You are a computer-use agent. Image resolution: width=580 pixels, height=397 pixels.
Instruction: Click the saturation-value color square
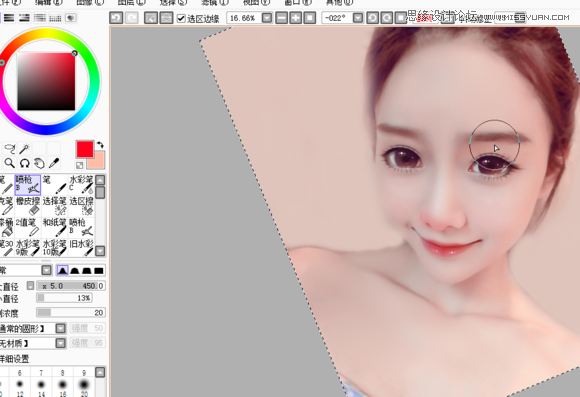[x=46, y=81]
